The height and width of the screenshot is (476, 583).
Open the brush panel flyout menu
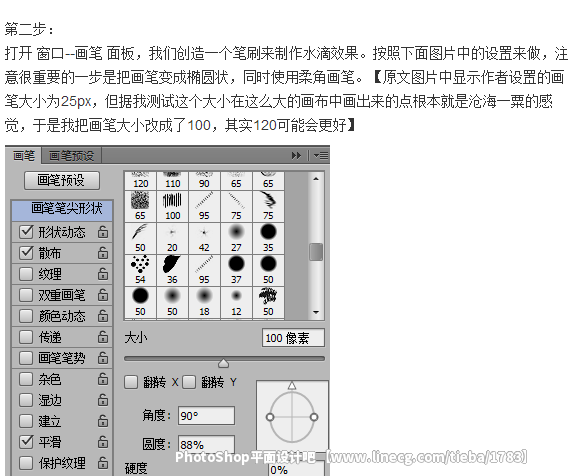(x=321, y=155)
